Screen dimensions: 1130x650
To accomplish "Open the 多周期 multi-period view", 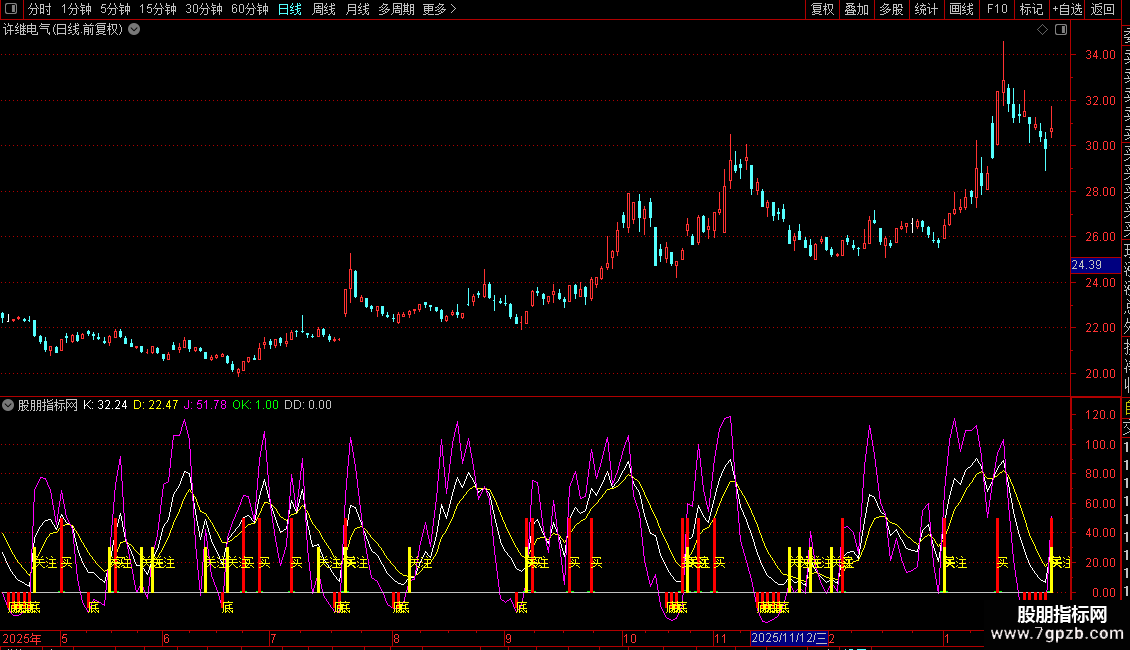I will pyautogui.click(x=395, y=9).
